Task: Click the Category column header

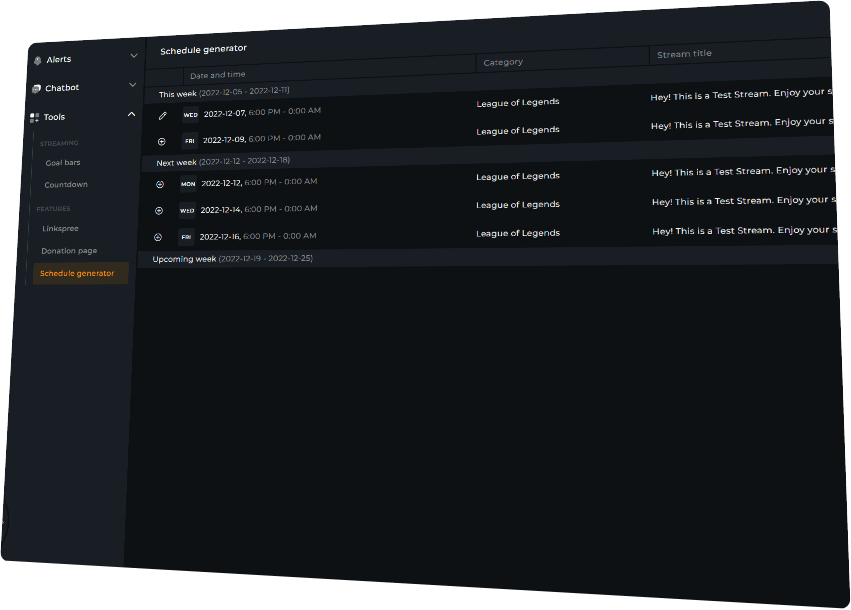Action: click(503, 63)
